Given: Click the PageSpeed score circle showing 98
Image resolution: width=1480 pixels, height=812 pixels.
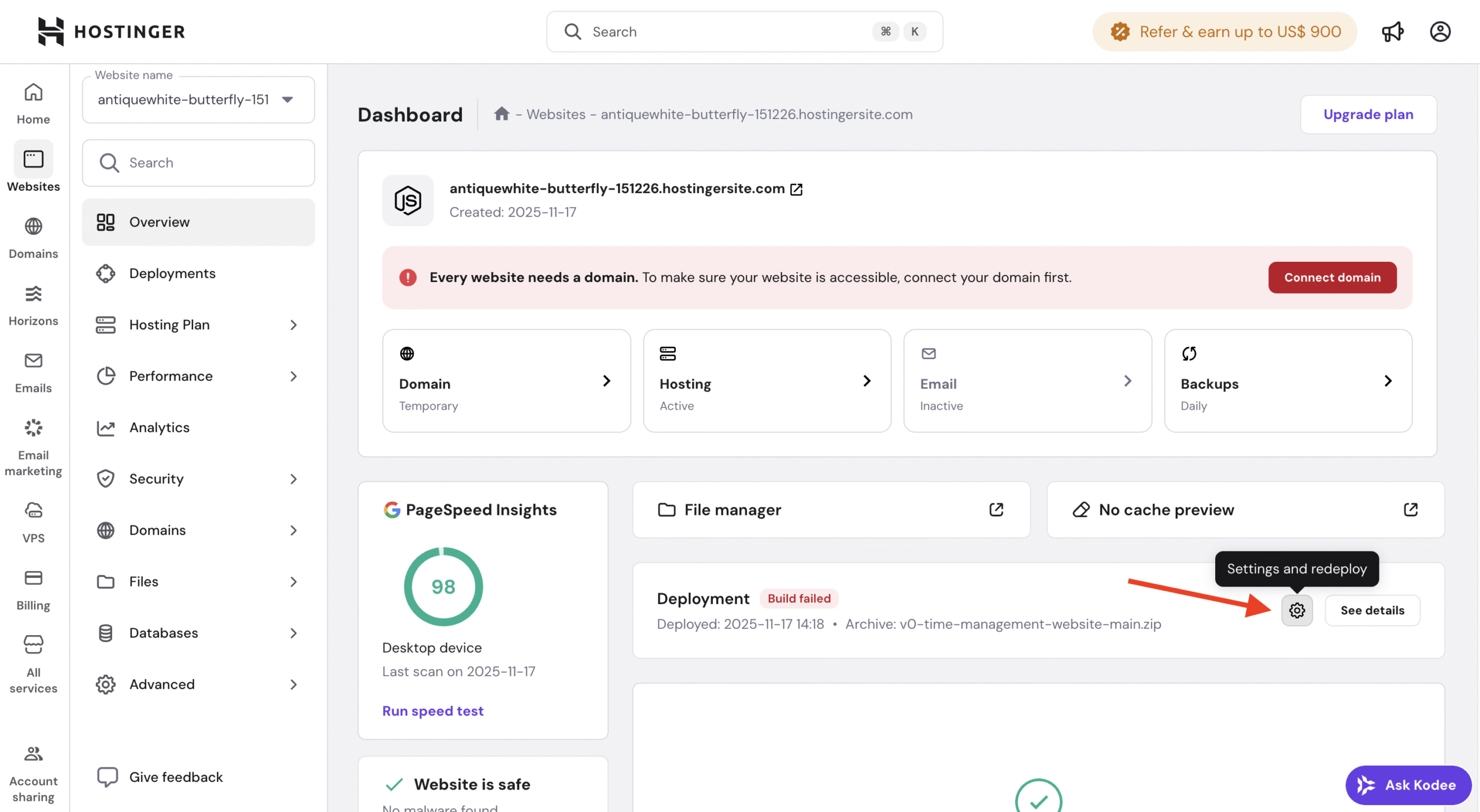Looking at the screenshot, I should (443, 586).
